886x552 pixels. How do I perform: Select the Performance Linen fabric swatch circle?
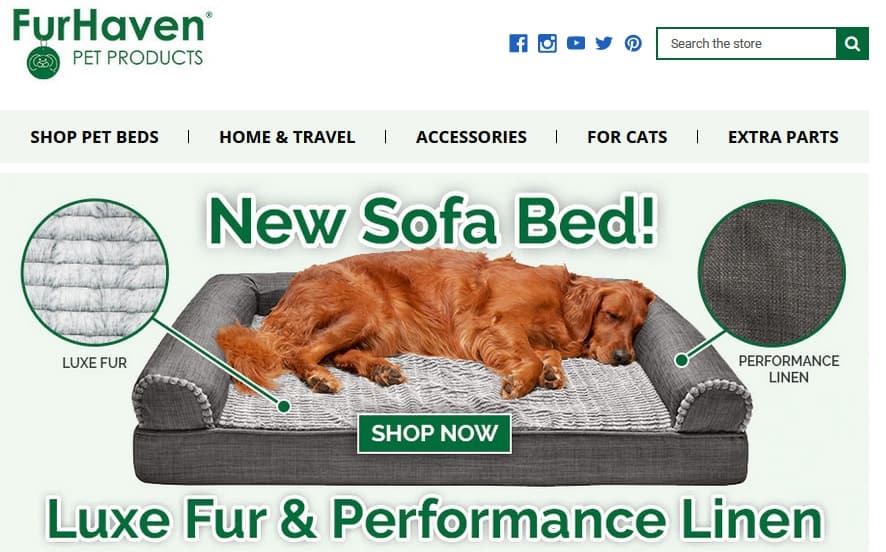[771, 273]
